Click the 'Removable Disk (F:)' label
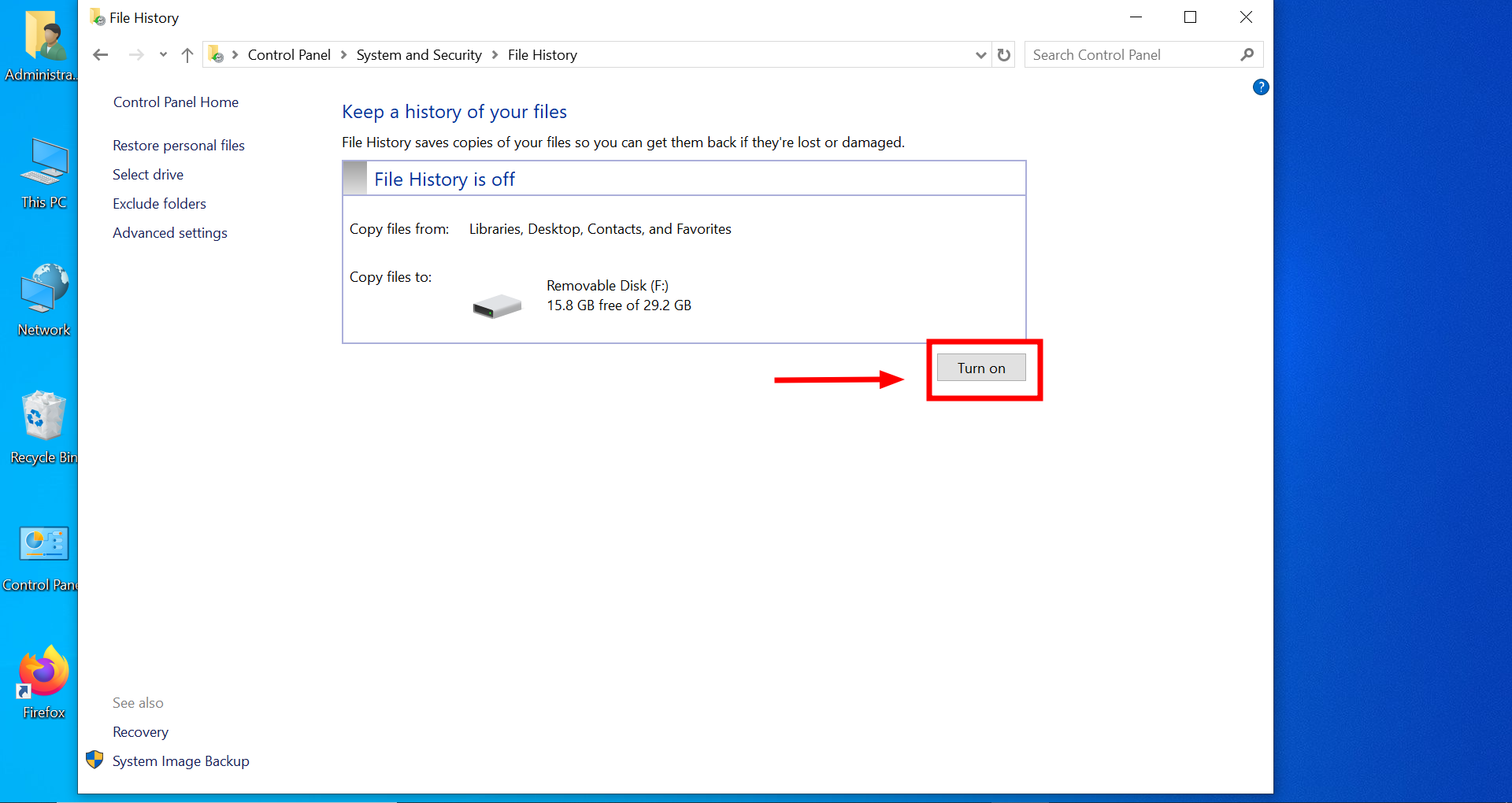Image resolution: width=1512 pixels, height=803 pixels. coord(607,286)
